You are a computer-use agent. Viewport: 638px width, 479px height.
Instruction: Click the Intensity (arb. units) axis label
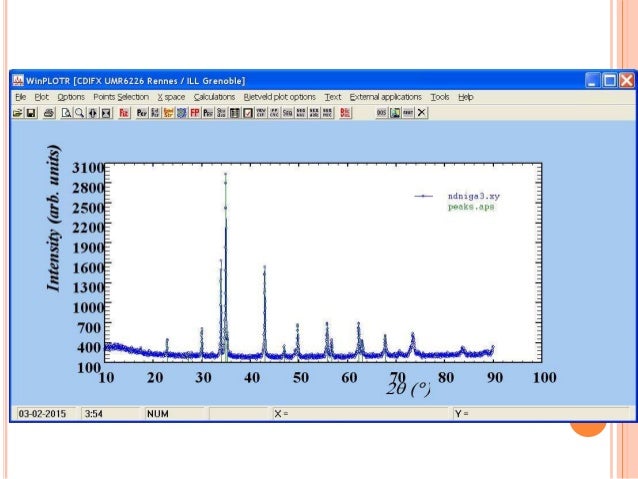pyautogui.click(x=53, y=218)
